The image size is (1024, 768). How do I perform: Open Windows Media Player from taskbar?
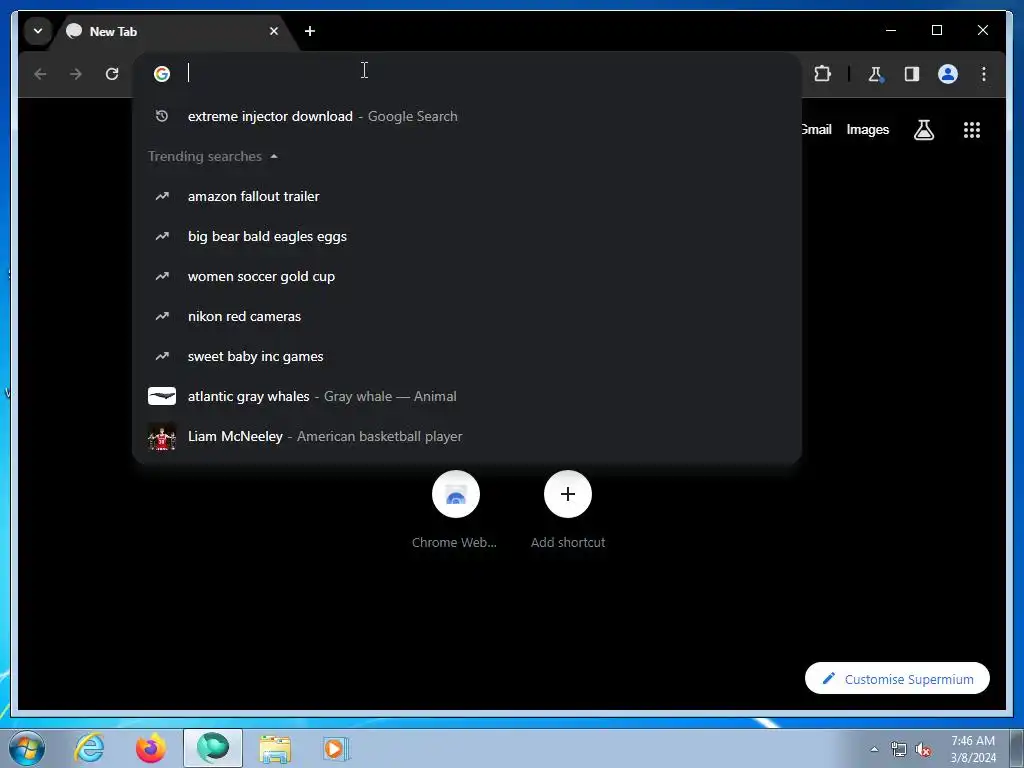(336, 748)
